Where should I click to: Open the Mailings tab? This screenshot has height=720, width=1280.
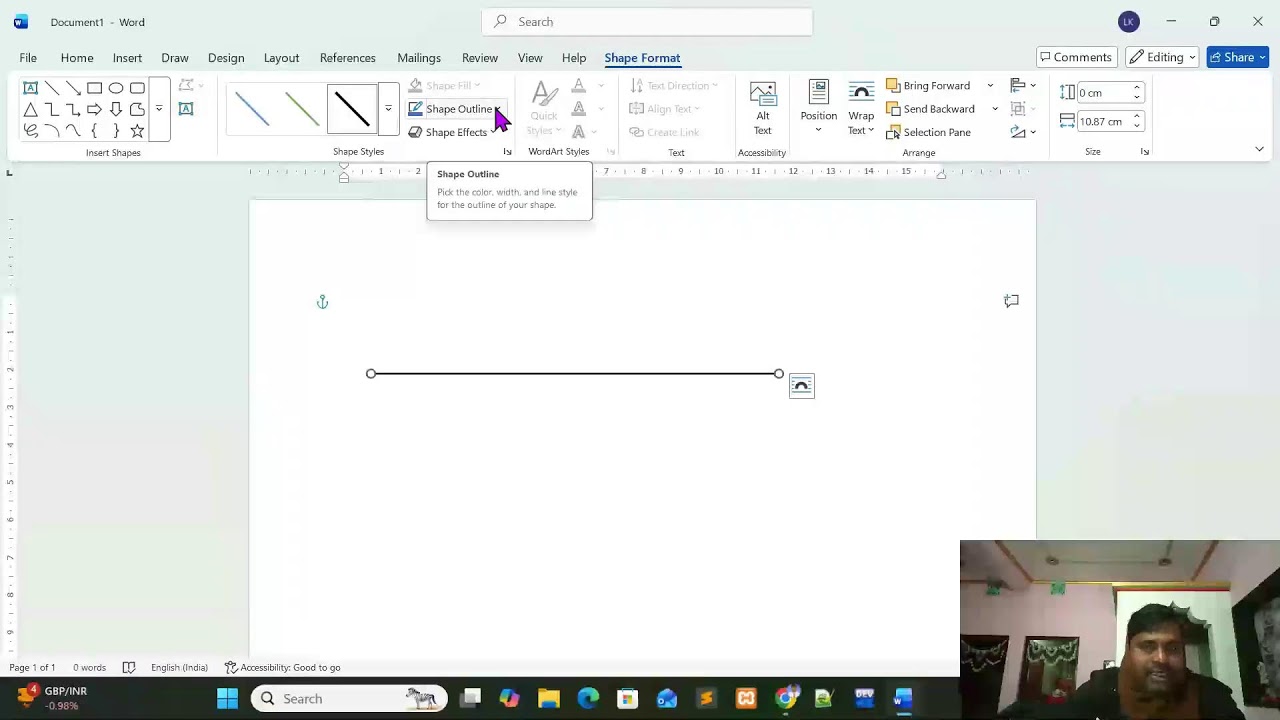click(x=419, y=58)
